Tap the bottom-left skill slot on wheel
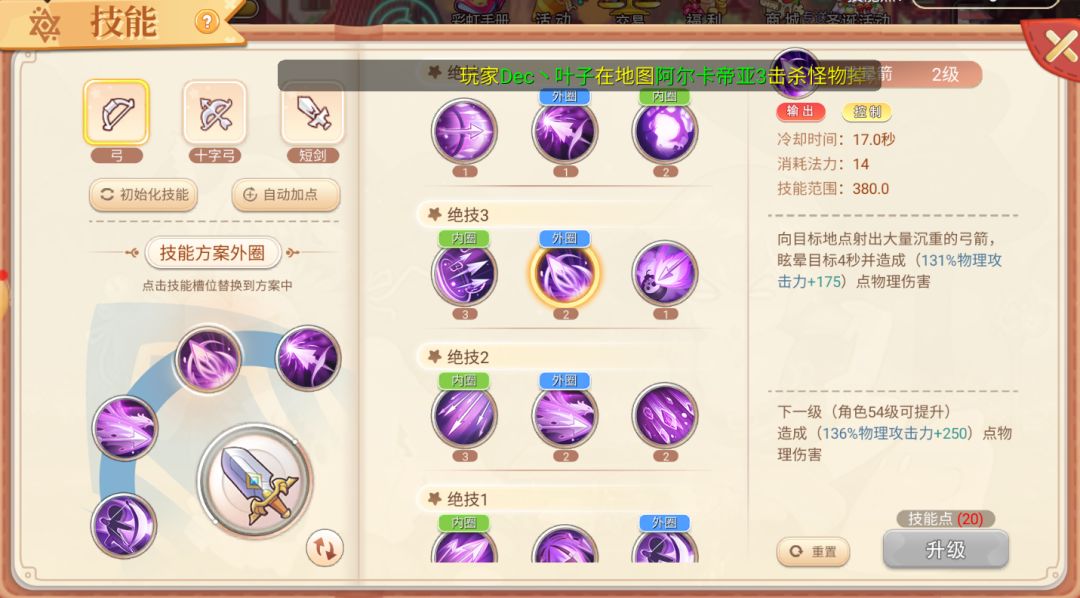Image resolution: width=1080 pixels, height=598 pixels. 124,526
